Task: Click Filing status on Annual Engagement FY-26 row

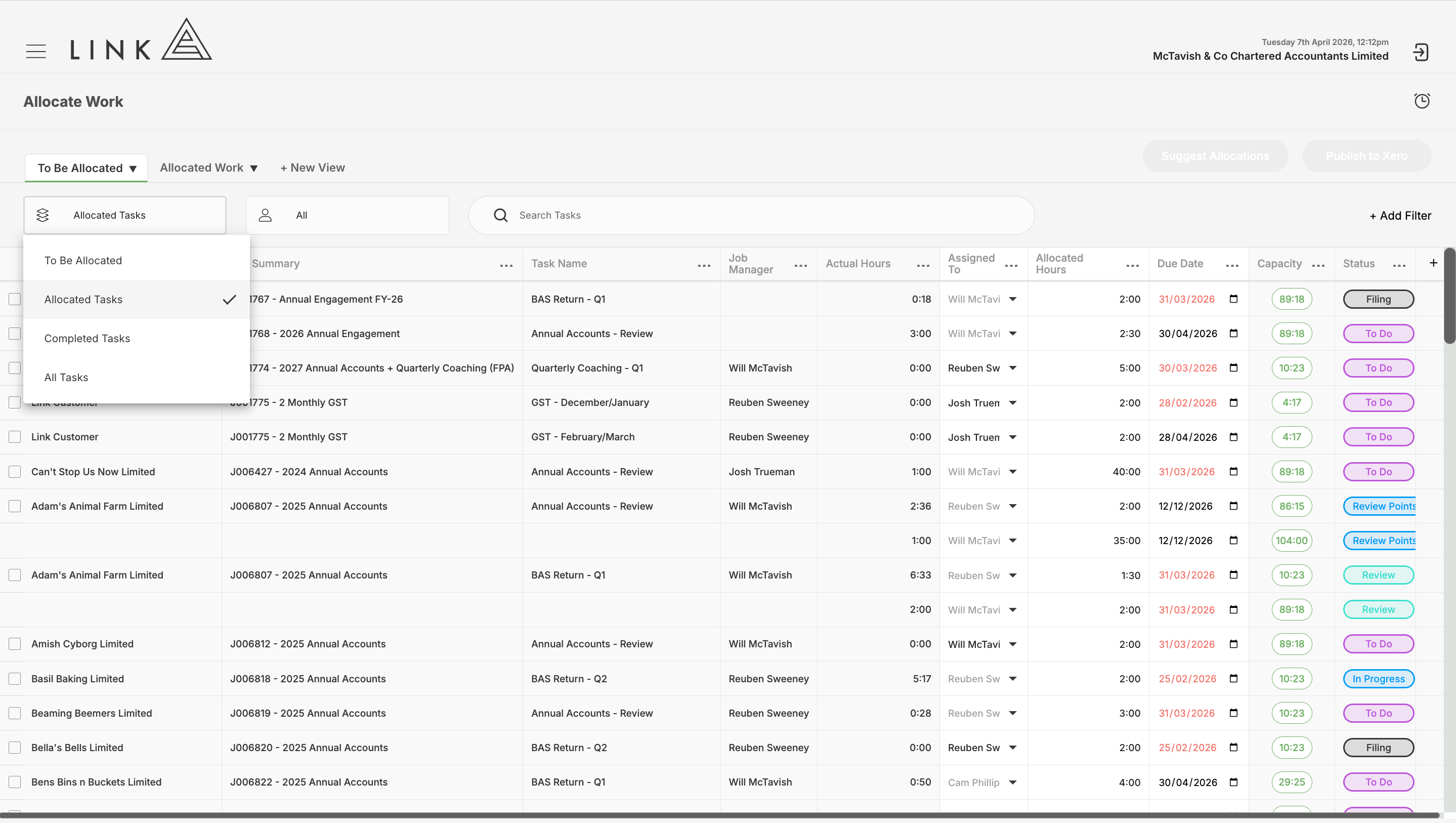Action: [1378, 299]
